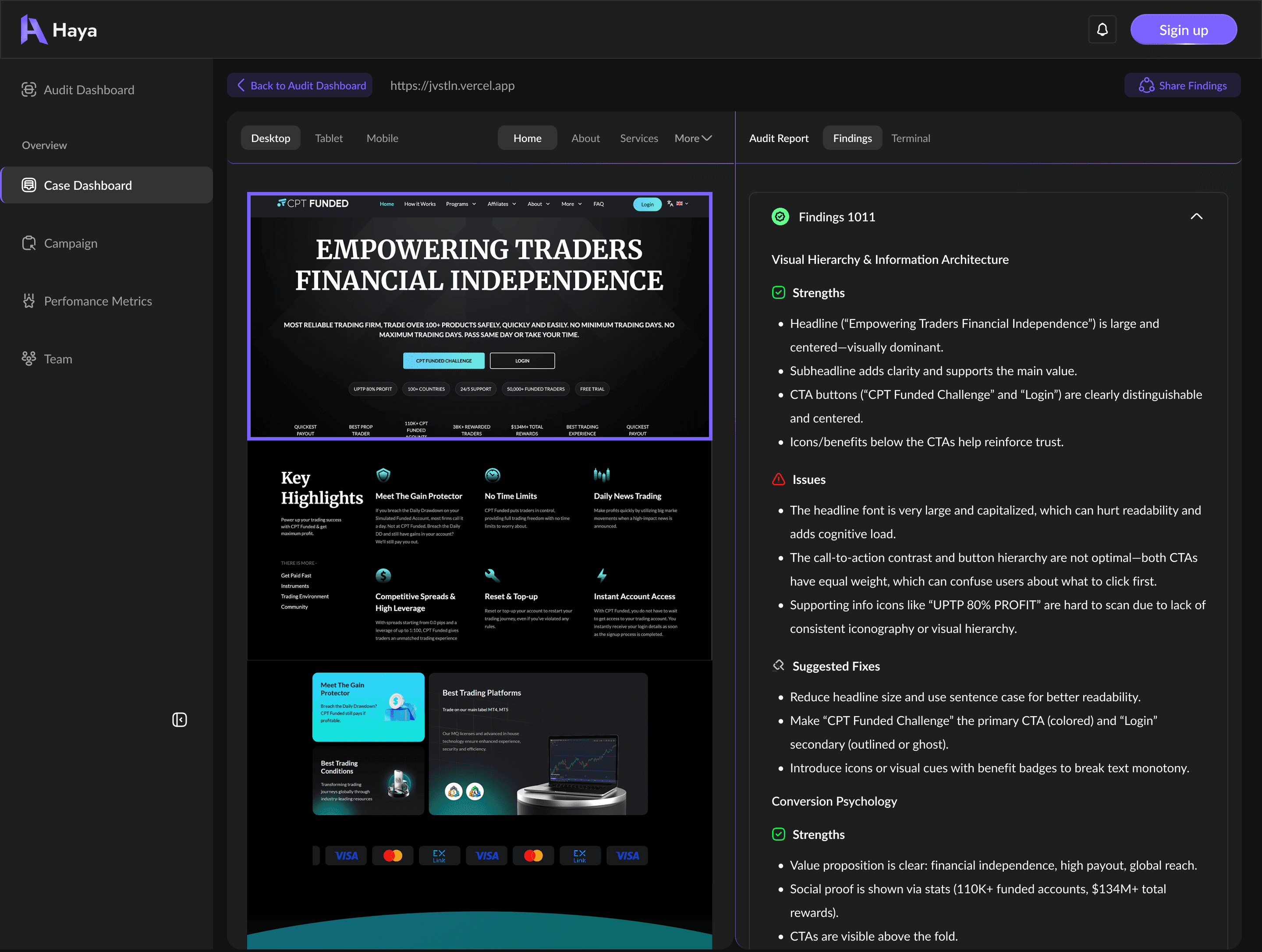
Task: Select the Desktop preview mode
Action: 270,138
